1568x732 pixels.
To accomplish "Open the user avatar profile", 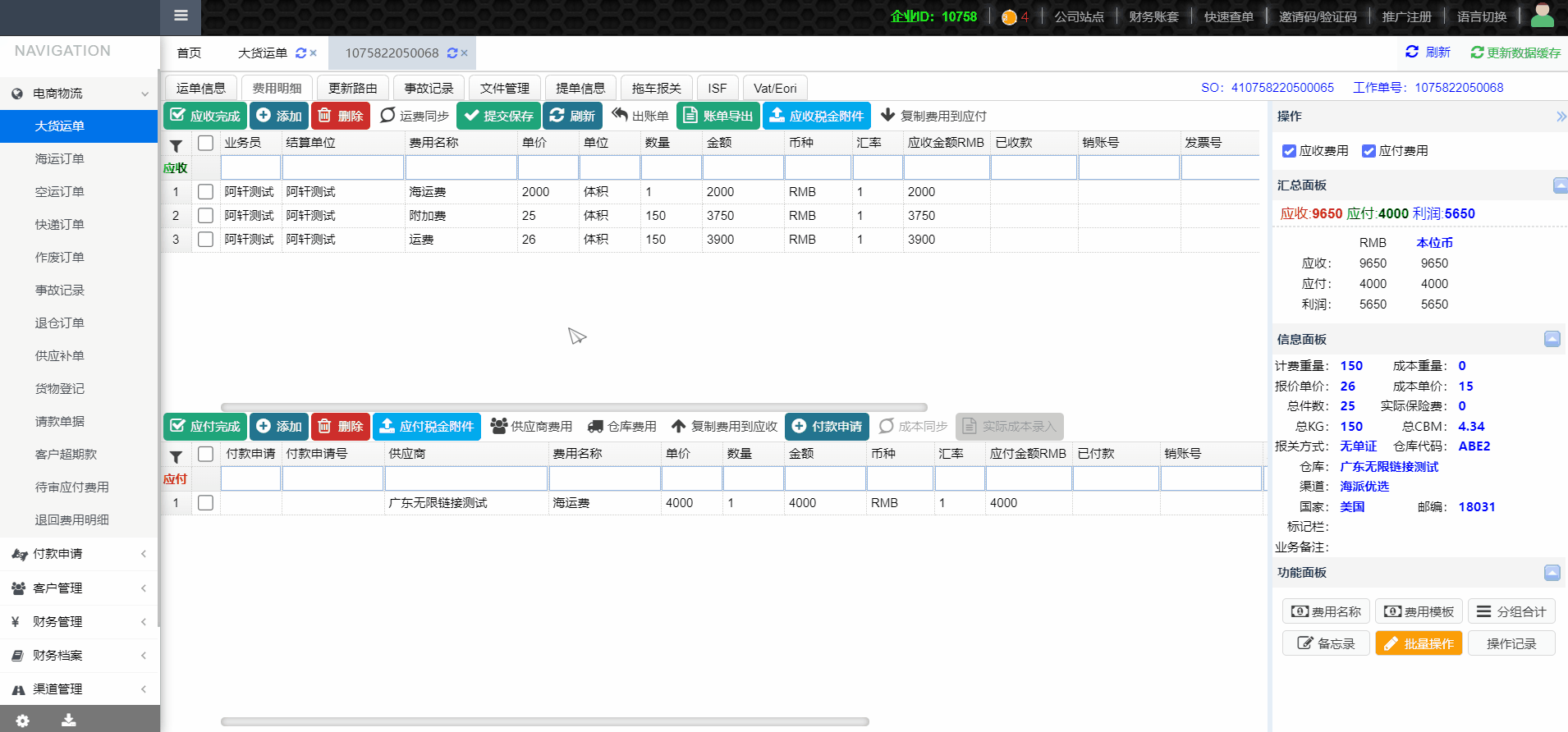I will [x=1543, y=16].
